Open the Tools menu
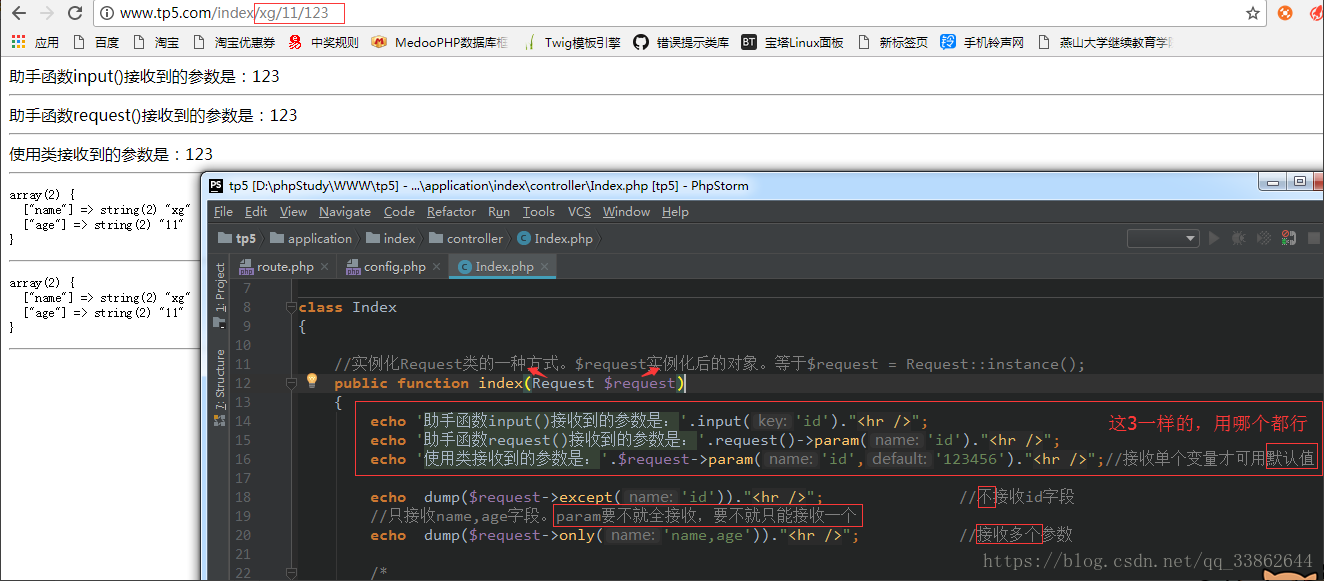Image resolution: width=1324 pixels, height=581 pixels. pos(538,211)
